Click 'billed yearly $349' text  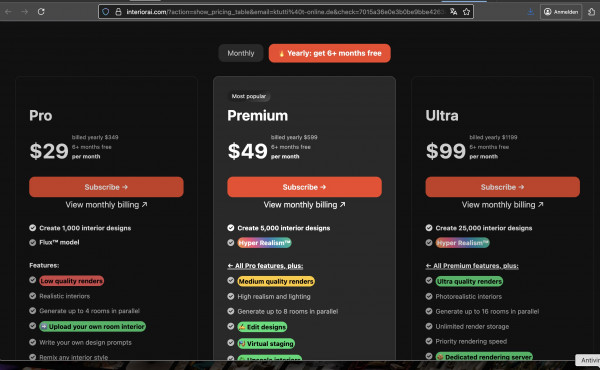click(95, 137)
